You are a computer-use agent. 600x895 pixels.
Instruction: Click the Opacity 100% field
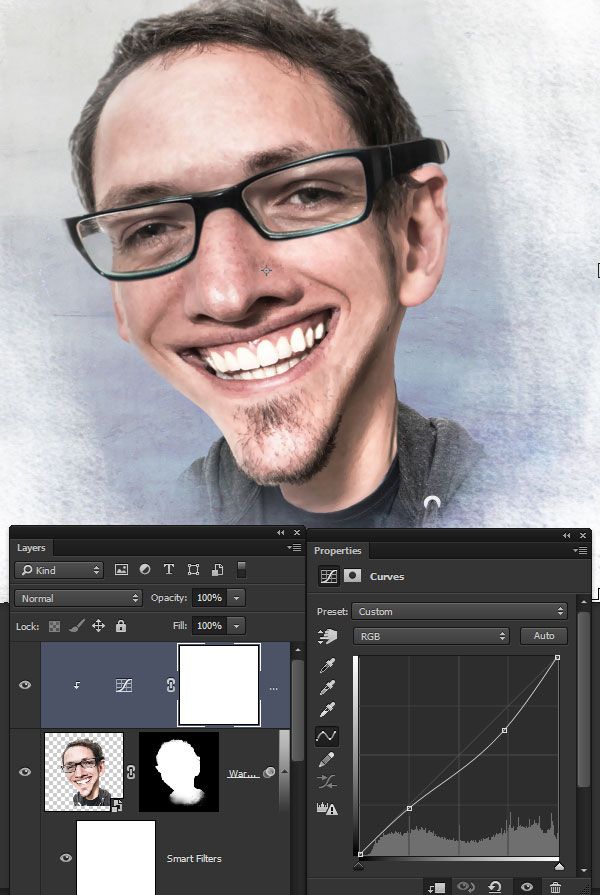point(209,598)
